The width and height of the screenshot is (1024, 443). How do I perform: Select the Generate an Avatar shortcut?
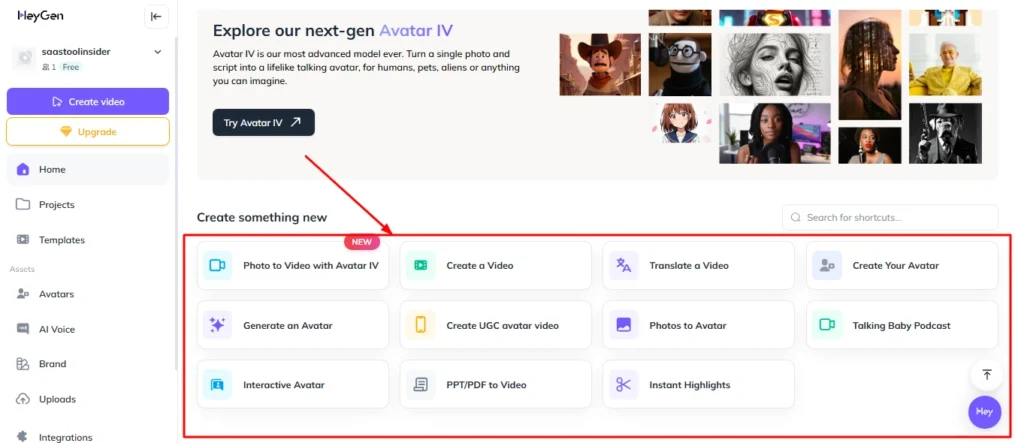tap(293, 325)
